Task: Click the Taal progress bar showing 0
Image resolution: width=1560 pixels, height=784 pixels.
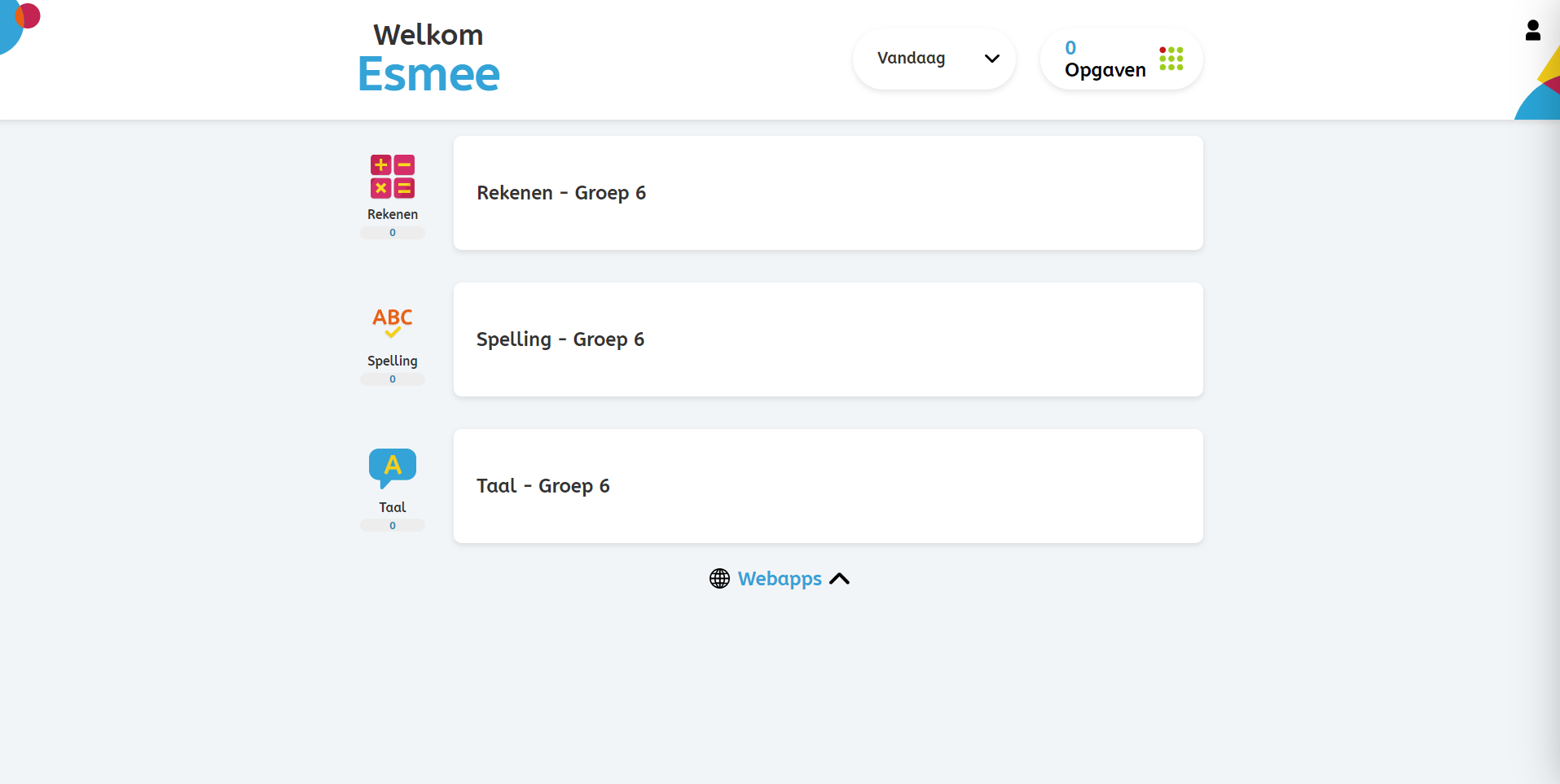Action: [393, 526]
